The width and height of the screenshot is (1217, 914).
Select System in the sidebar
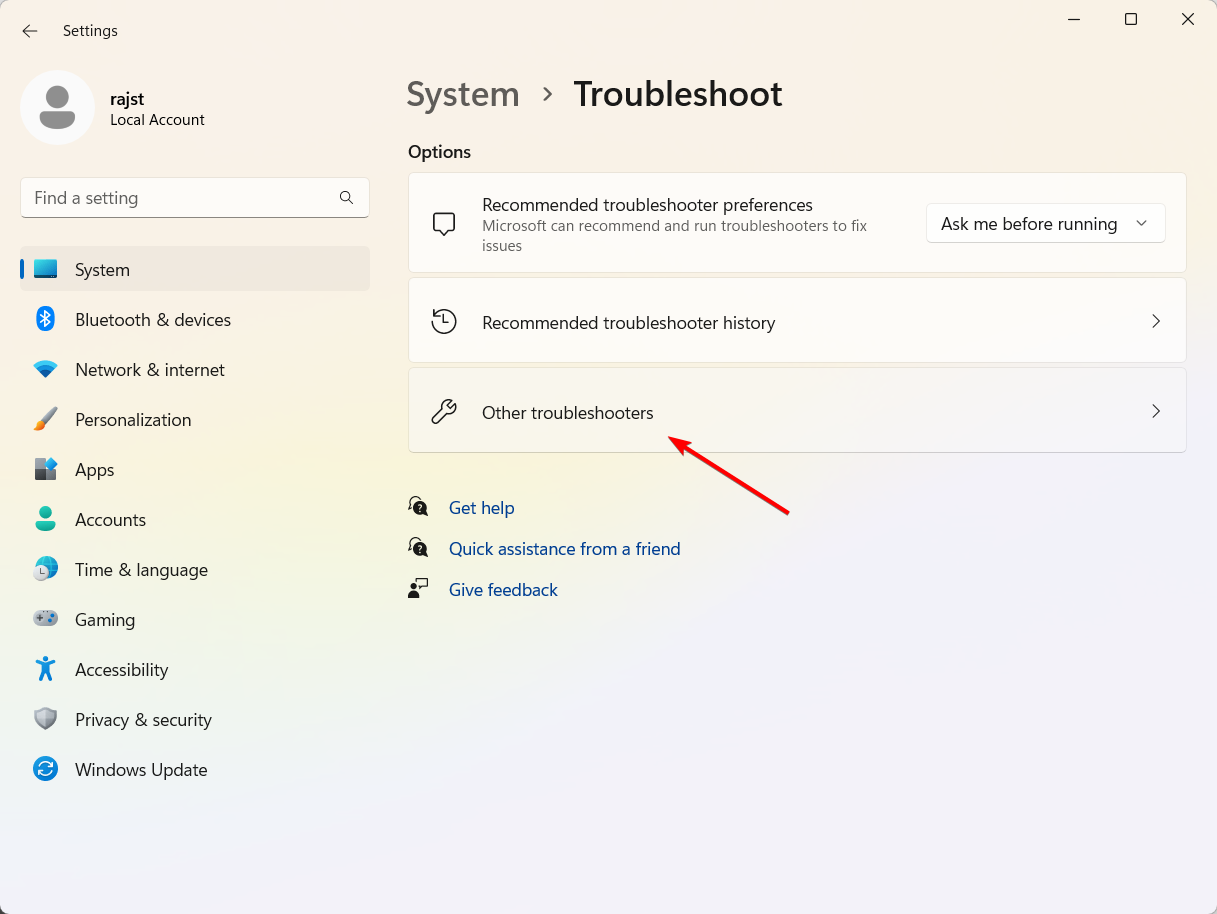pyautogui.click(x=195, y=269)
